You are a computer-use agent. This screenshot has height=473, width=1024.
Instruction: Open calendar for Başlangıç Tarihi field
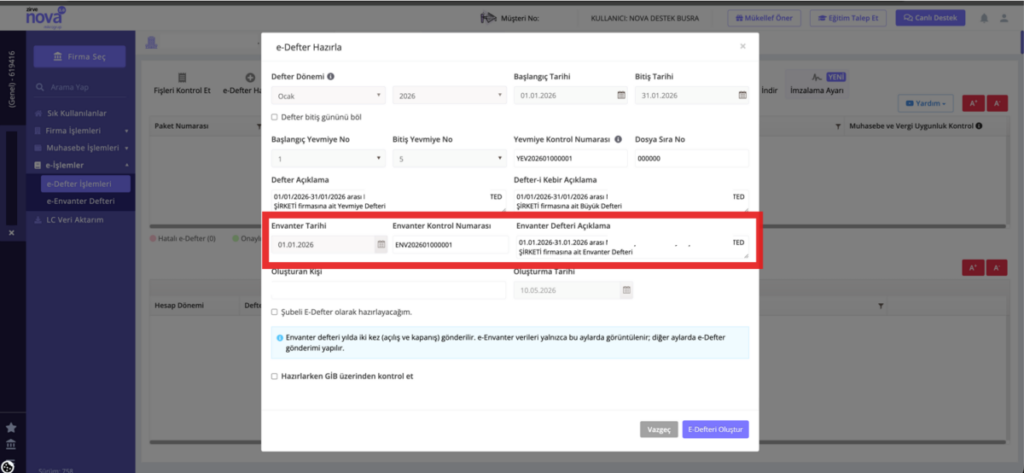click(621, 95)
